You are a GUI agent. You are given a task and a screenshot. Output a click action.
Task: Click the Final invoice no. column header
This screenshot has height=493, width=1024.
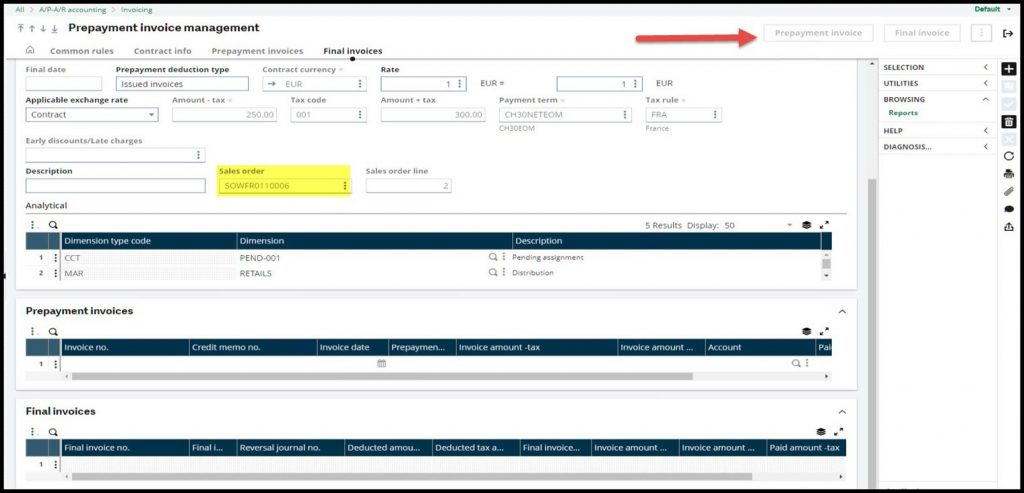click(x=125, y=448)
